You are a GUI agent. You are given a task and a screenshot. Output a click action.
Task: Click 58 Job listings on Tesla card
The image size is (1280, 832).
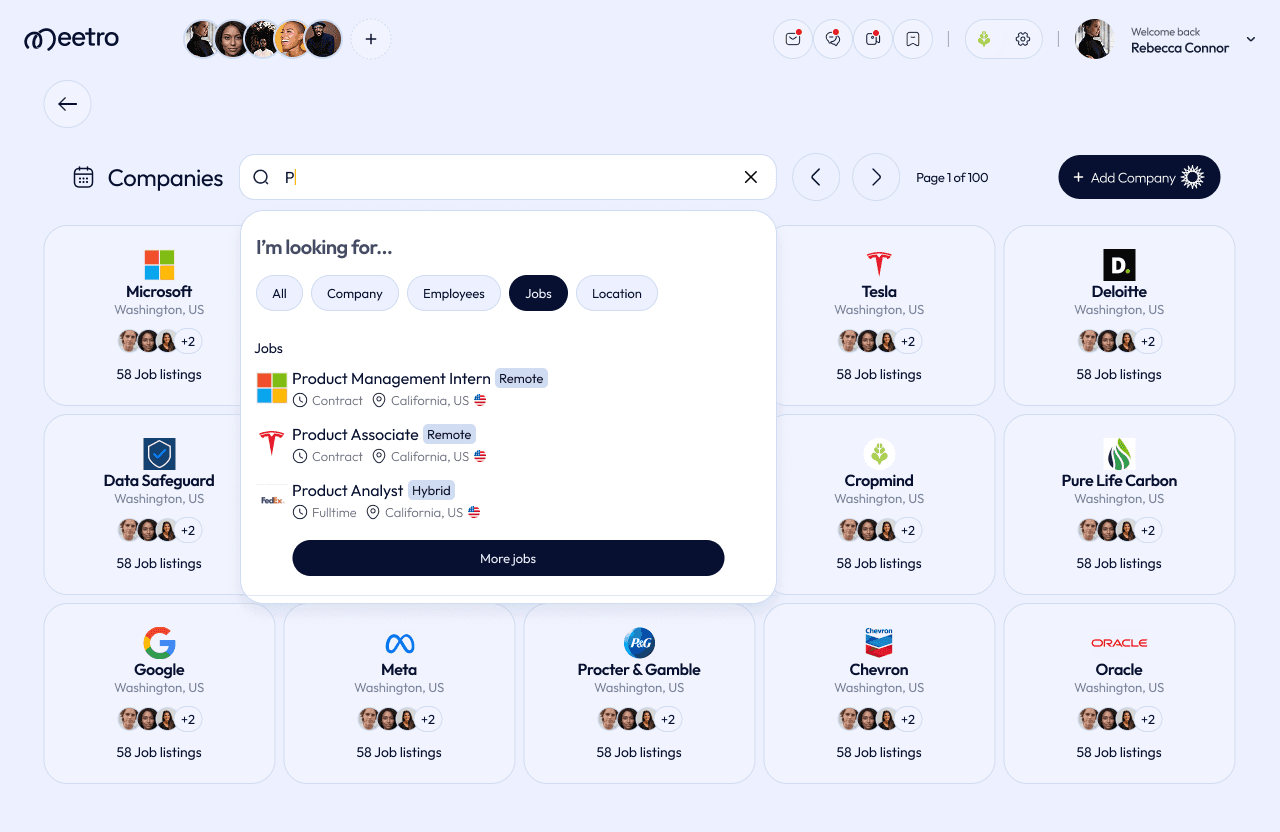pyautogui.click(x=879, y=374)
